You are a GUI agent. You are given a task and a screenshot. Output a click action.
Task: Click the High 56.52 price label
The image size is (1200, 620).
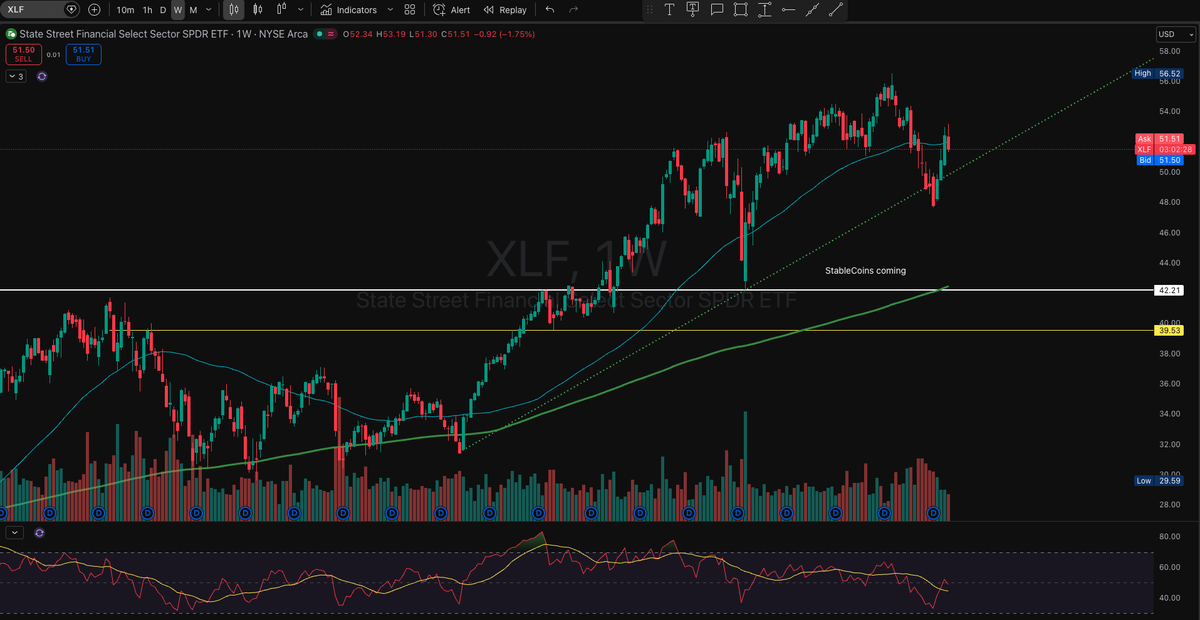(1158, 74)
